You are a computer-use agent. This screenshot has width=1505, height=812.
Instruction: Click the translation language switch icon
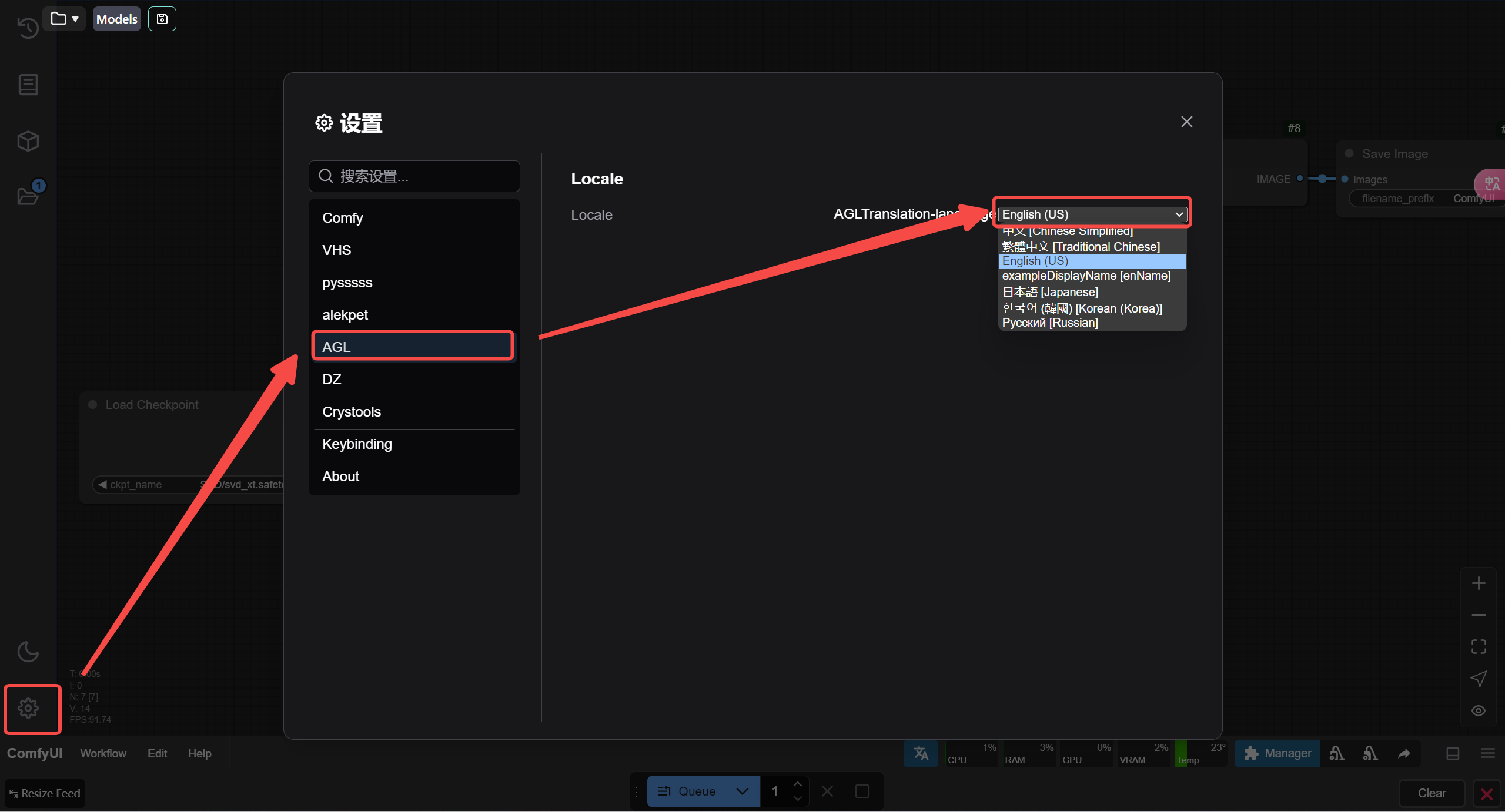pyautogui.click(x=921, y=753)
